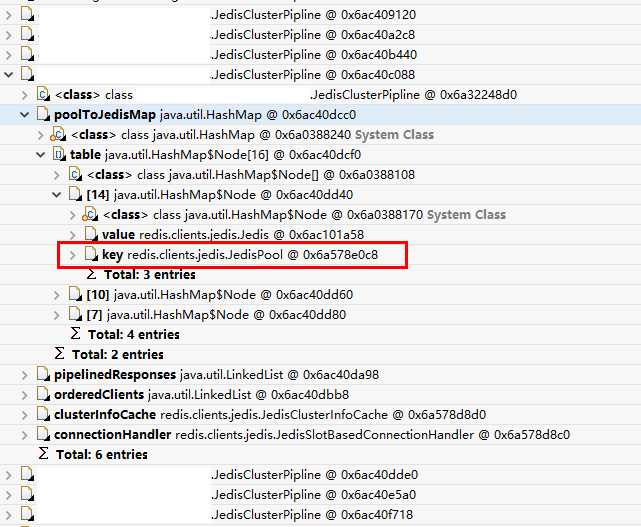The width and height of the screenshot is (641, 527).
Task: Expand the pipelinedResponses LinkedList node
Action: 25,375
